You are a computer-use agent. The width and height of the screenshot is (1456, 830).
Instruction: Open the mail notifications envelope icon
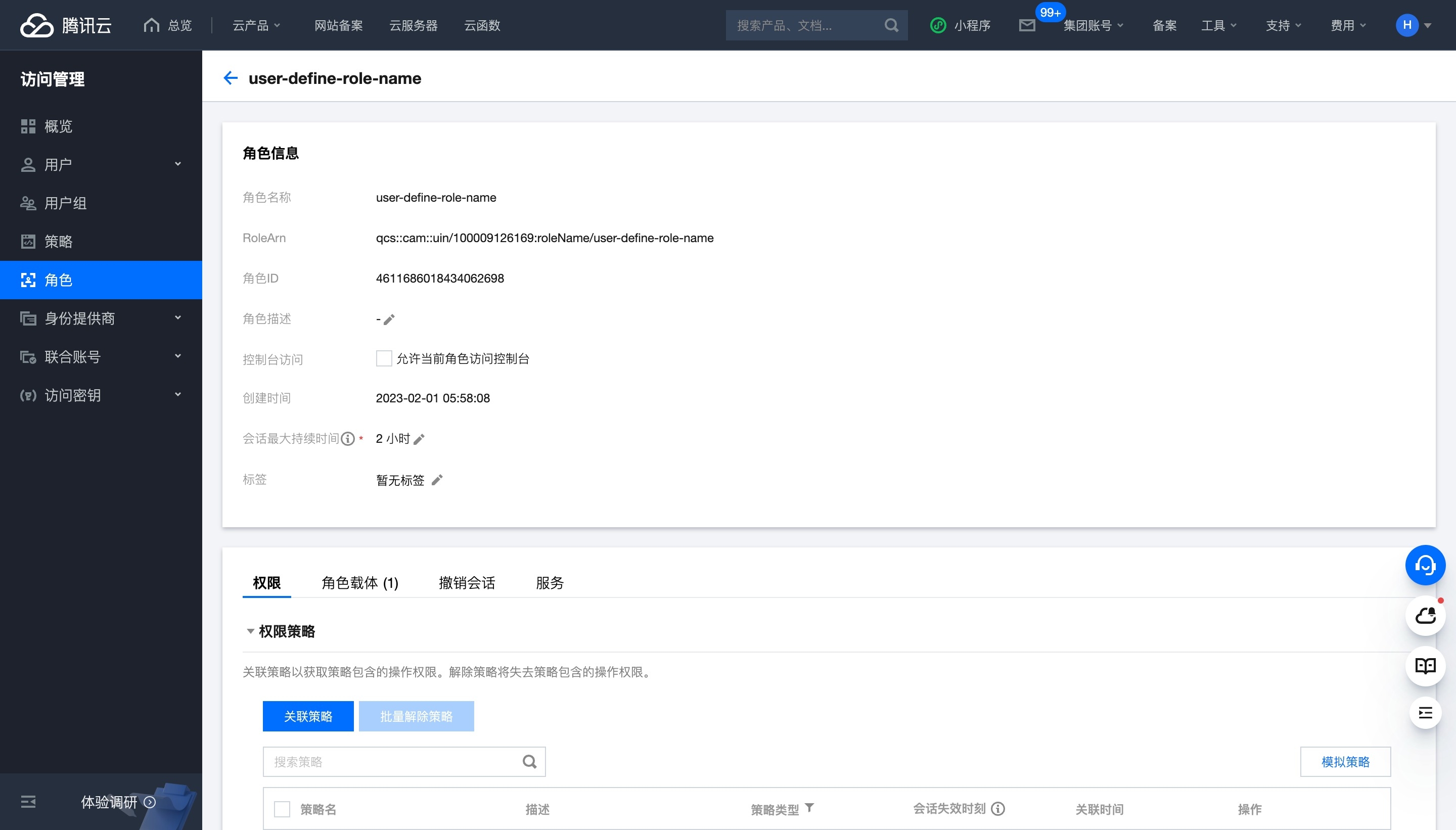point(1027,25)
